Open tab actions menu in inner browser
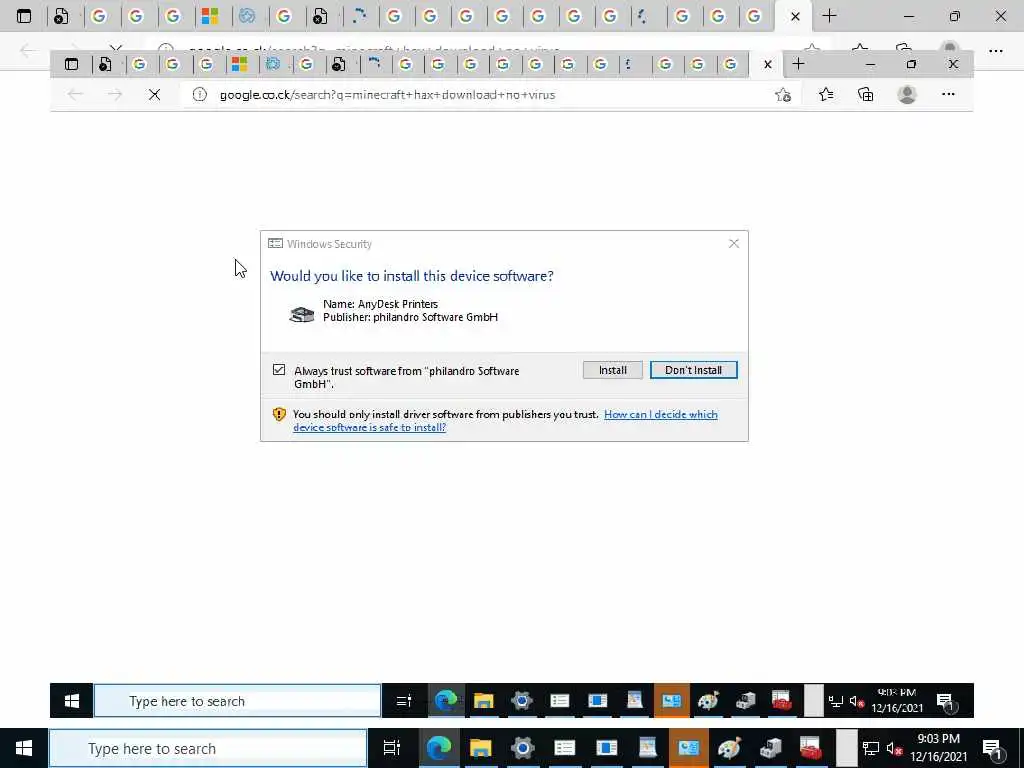The width and height of the screenshot is (1024, 768). pos(71,64)
